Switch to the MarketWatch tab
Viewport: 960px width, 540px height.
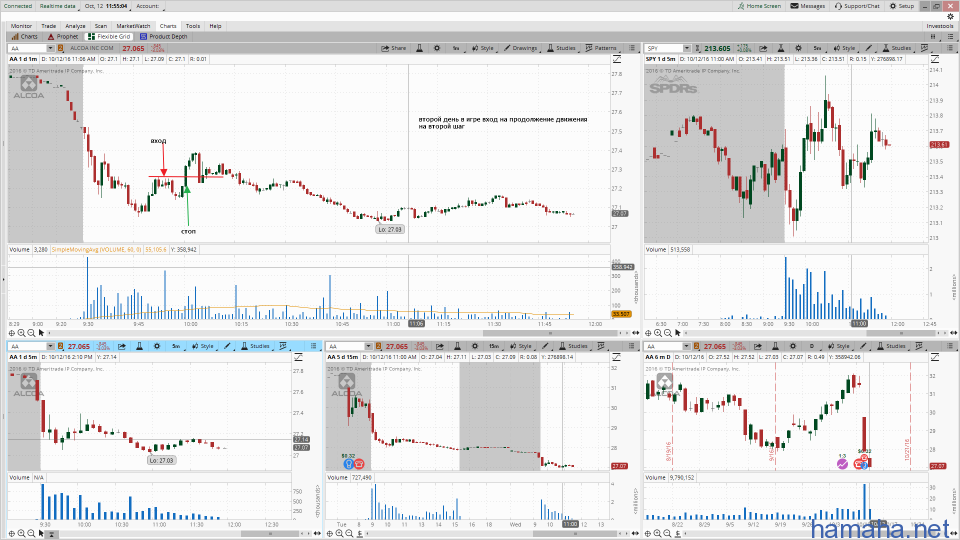coord(133,26)
